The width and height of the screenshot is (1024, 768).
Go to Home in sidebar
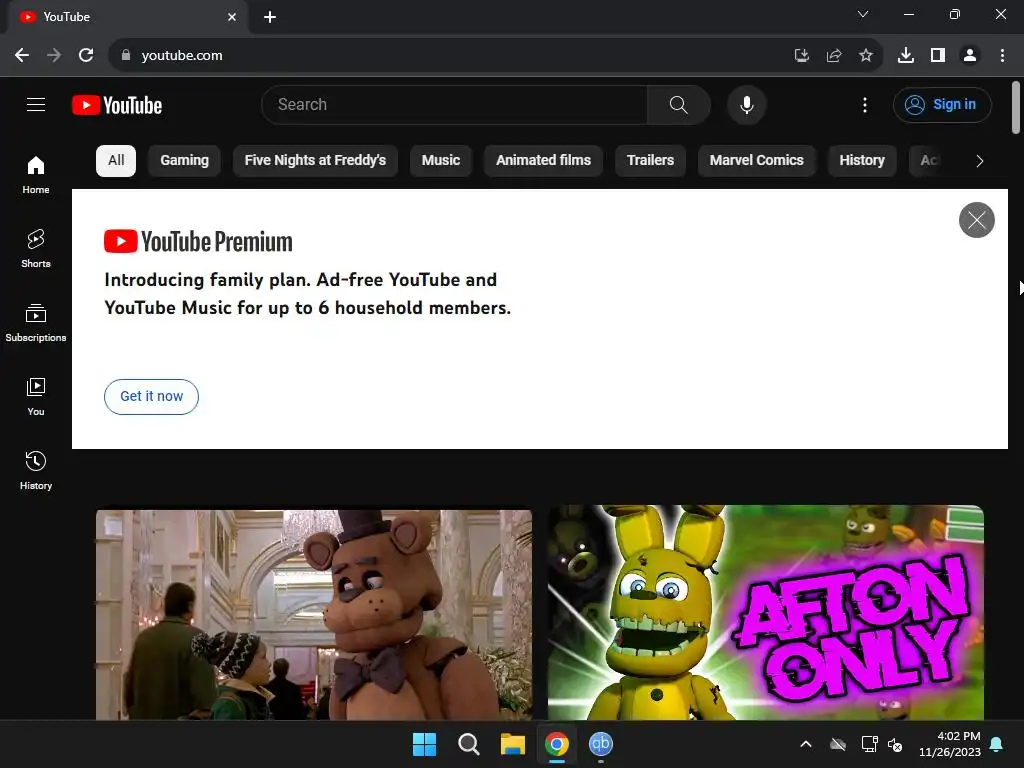point(36,174)
